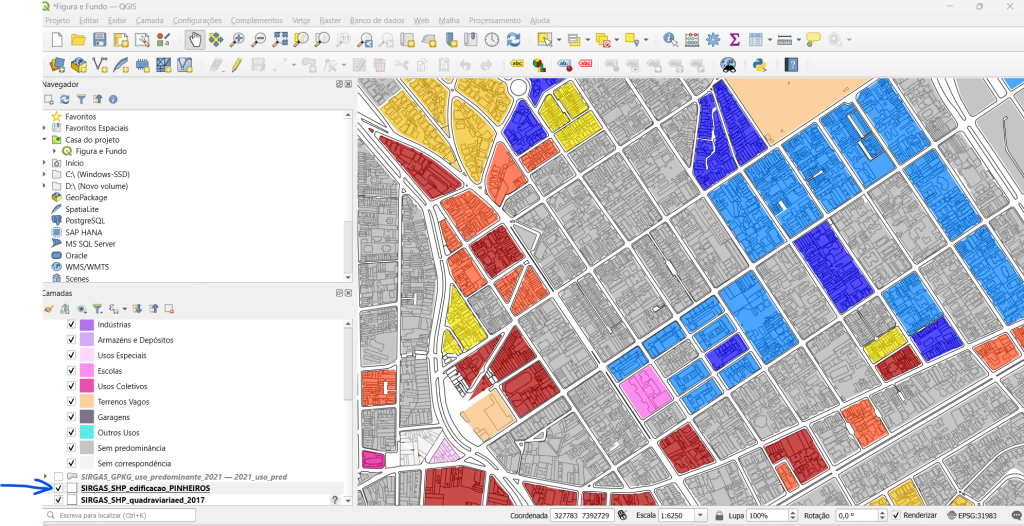Expand the D:\ (Novo volume) drive
Image resolution: width=1024 pixels, height=526 pixels.
tap(45, 186)
